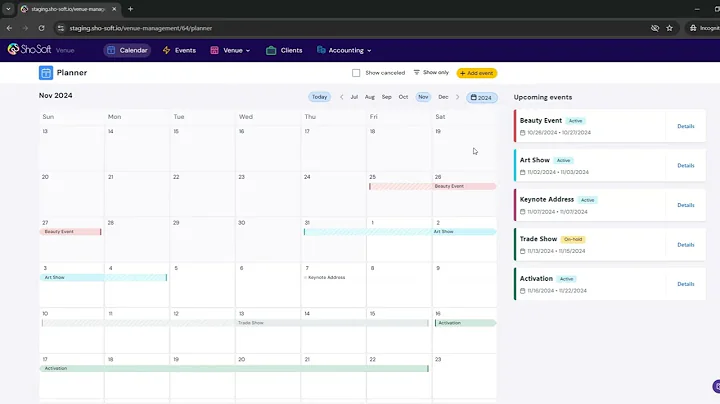Click Activation bar starting Sunday the 17th

click(x=234, y=368)
